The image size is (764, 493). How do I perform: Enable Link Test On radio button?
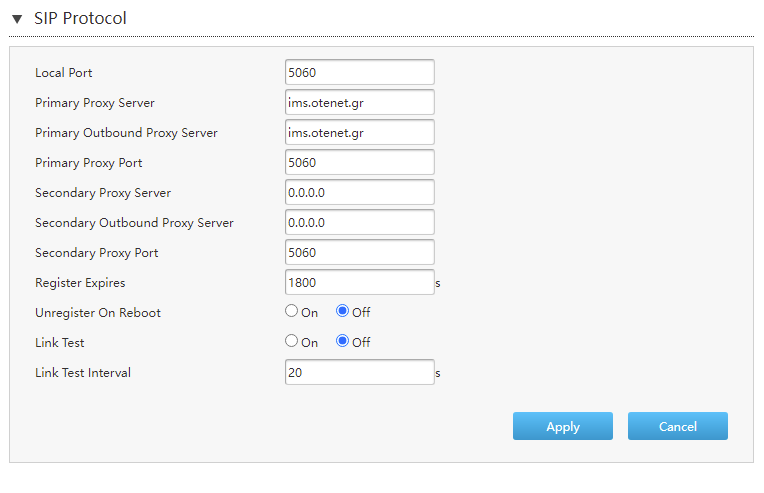291,341
